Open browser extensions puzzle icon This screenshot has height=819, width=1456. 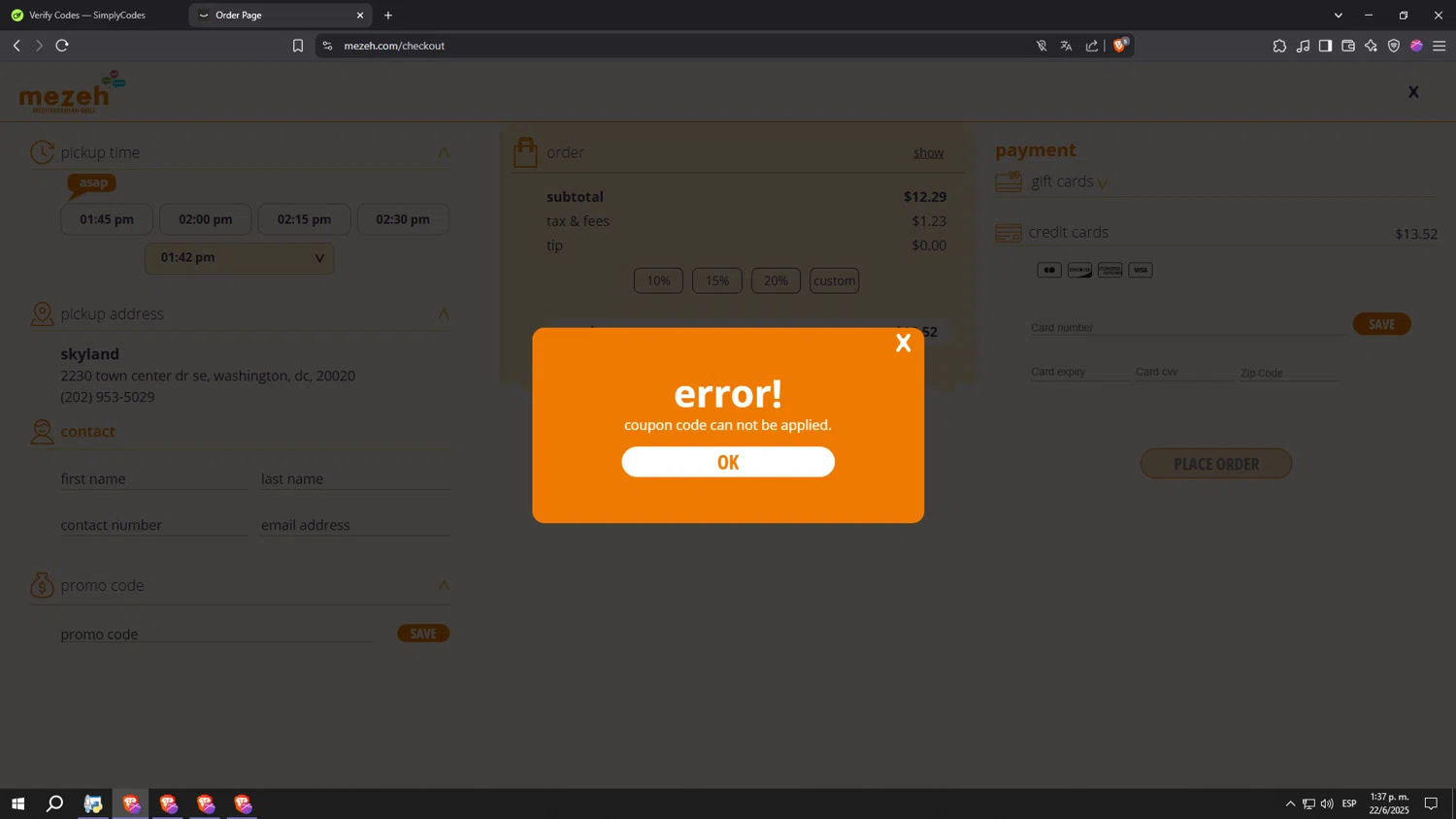tap(1279, 46)
